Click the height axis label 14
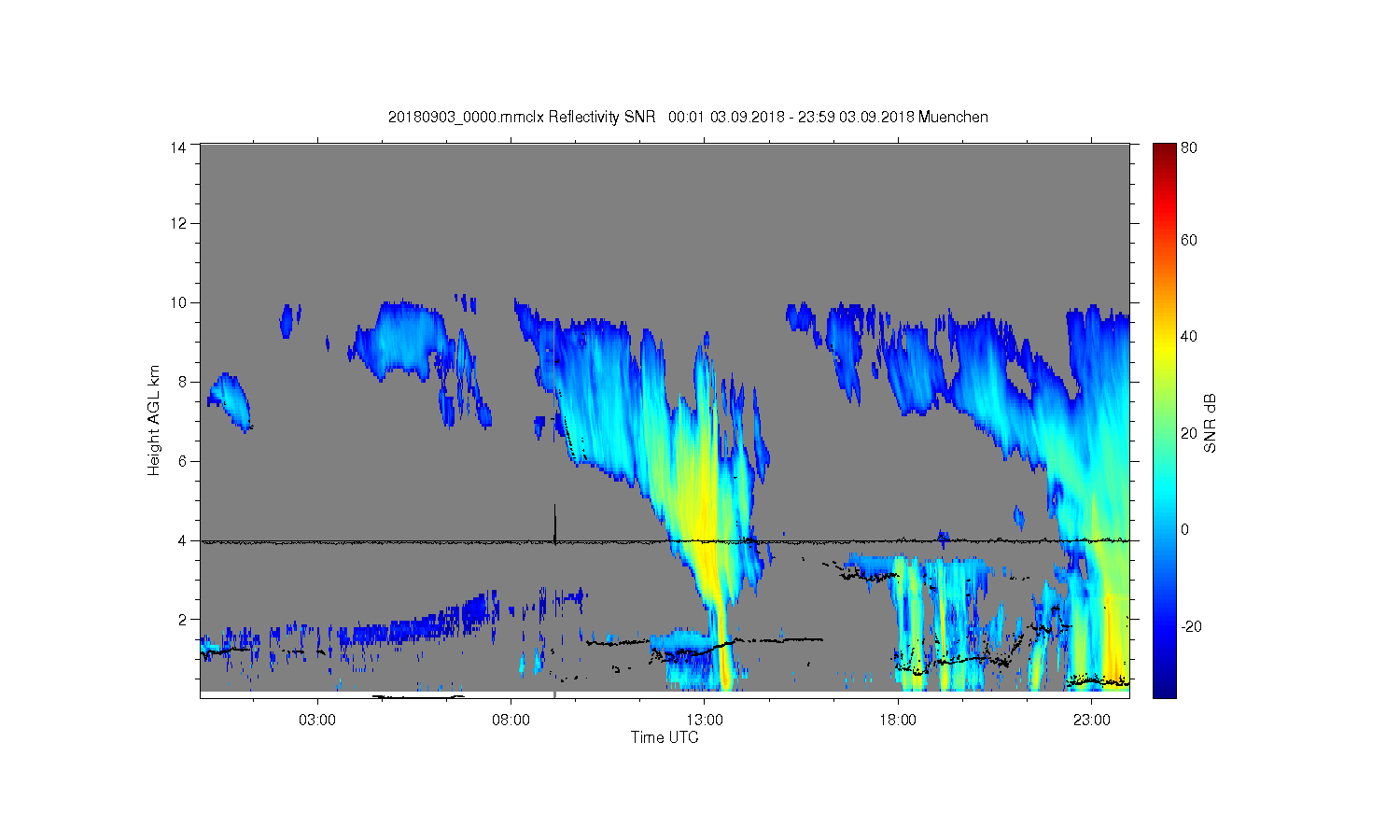Screen dimensions: 1400x840 [178, 147]
